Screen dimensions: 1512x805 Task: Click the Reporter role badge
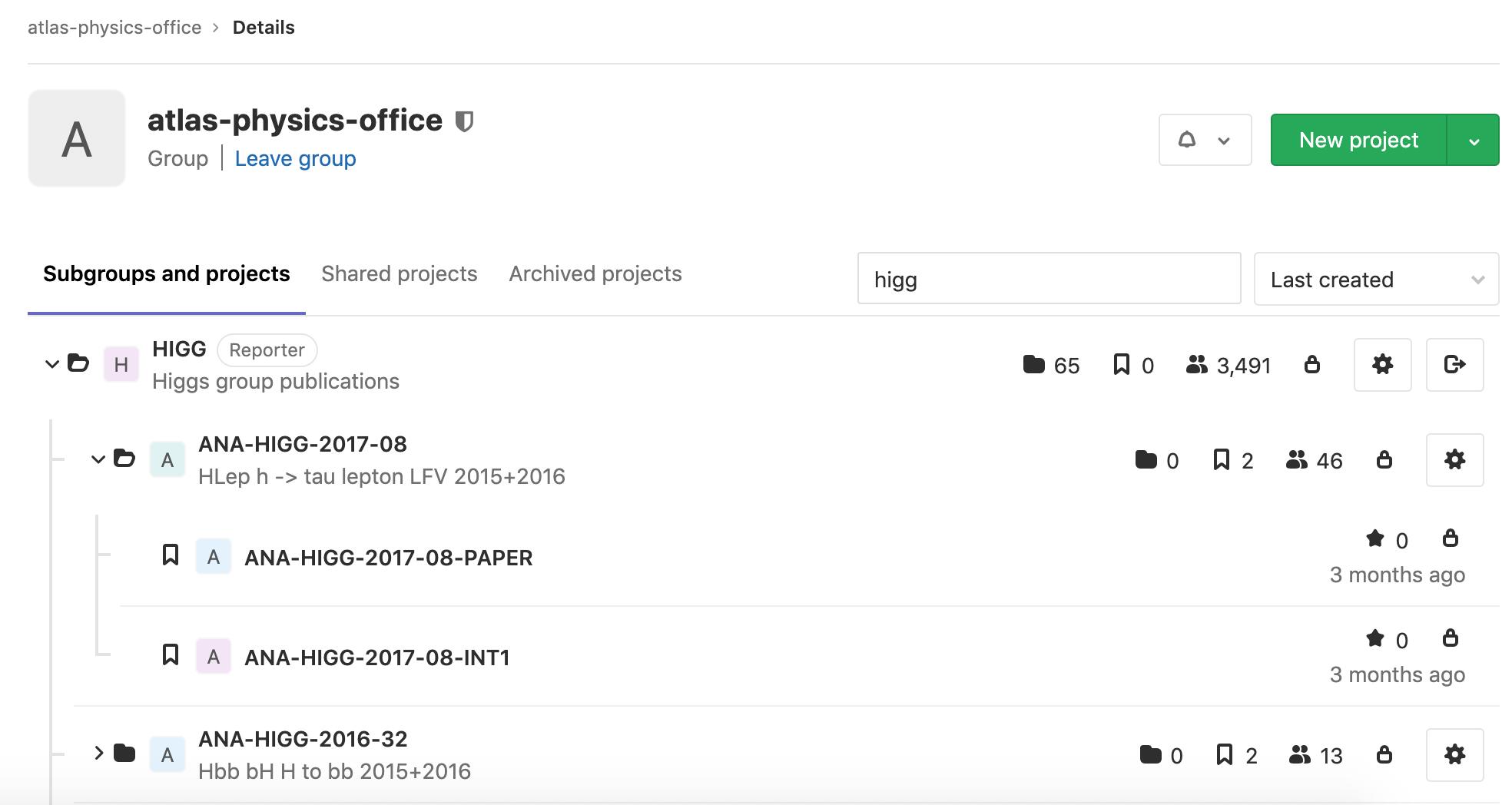tap(267, 349)
